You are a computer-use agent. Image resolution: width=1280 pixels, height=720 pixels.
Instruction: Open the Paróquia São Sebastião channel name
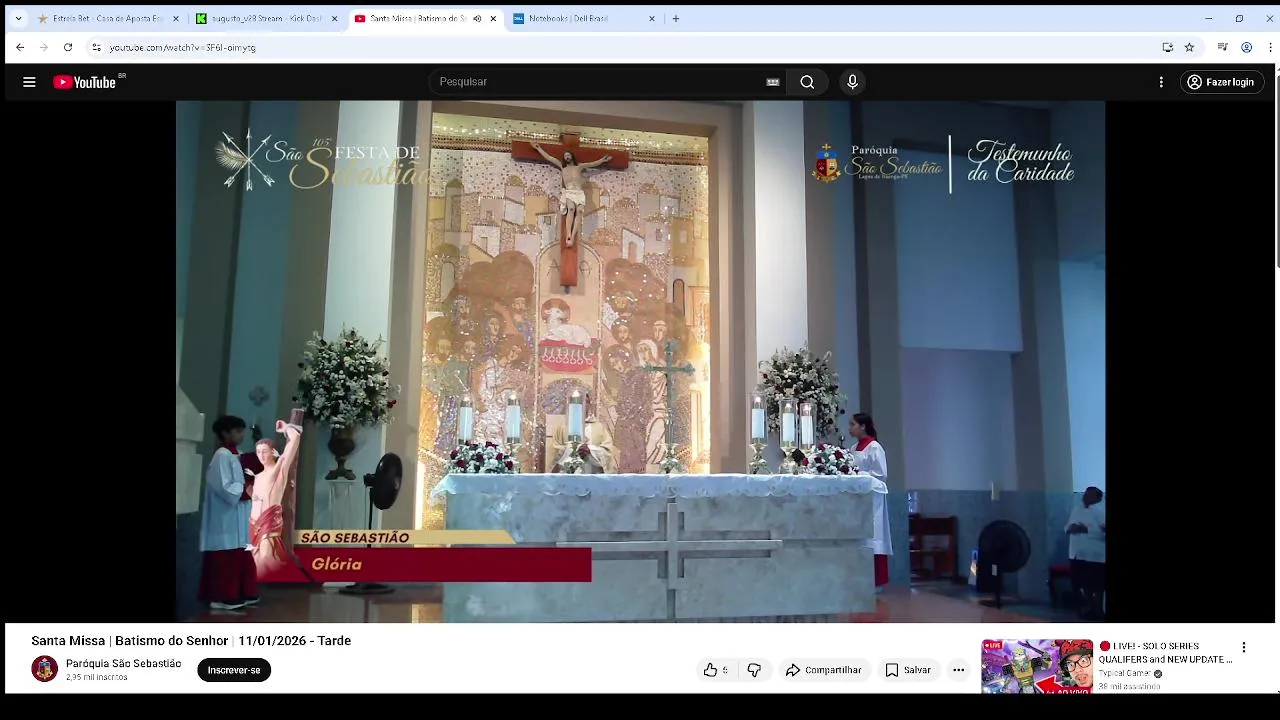coord(124,663)
